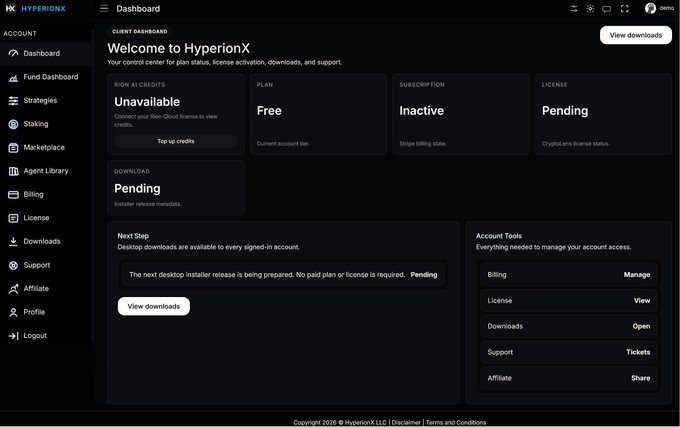The image size is (680, 427).
Task: Open the Billing sidebar item
Action: point(45,194)
